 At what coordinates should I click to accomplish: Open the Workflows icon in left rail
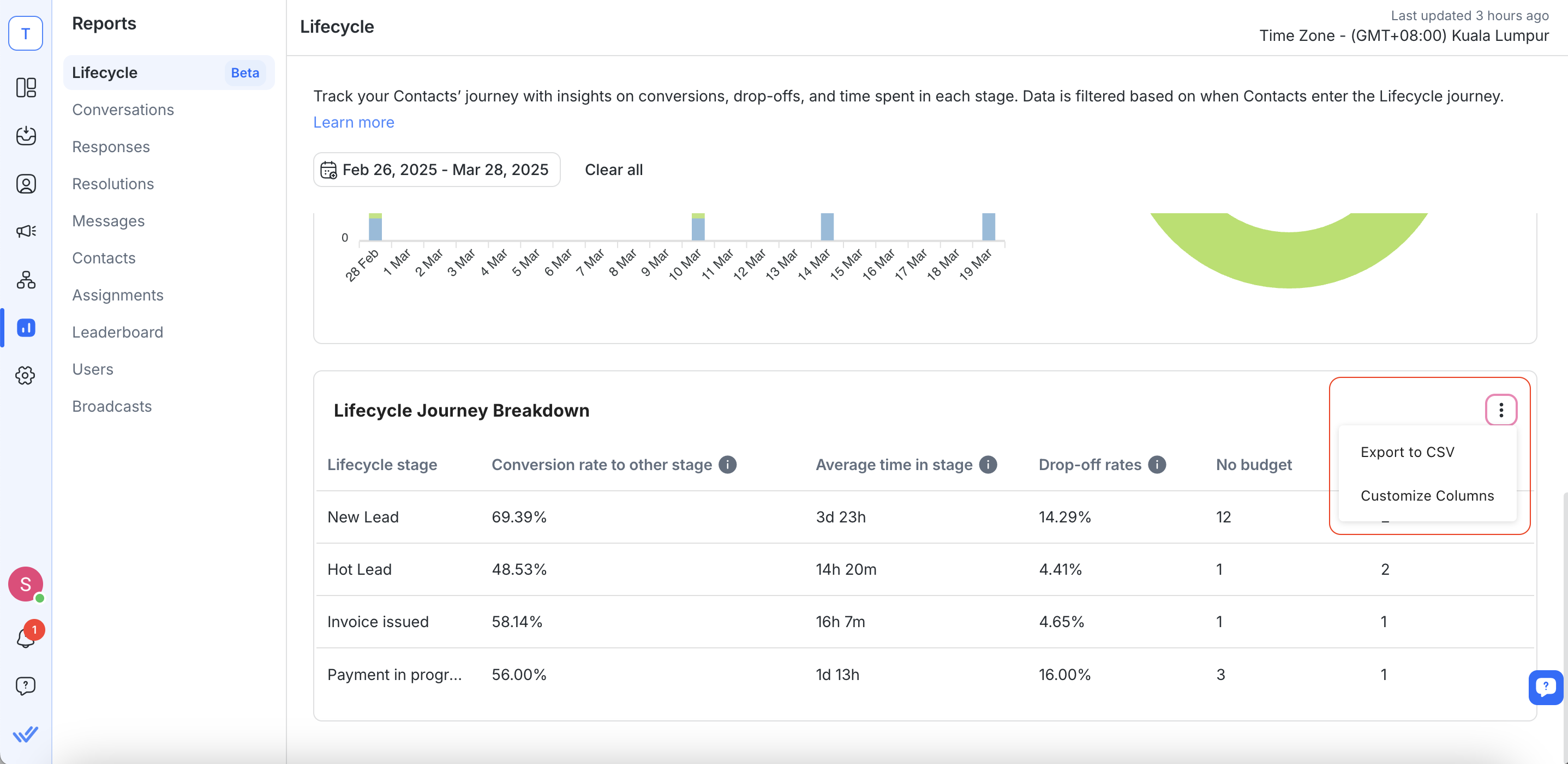tap(26, 280)
